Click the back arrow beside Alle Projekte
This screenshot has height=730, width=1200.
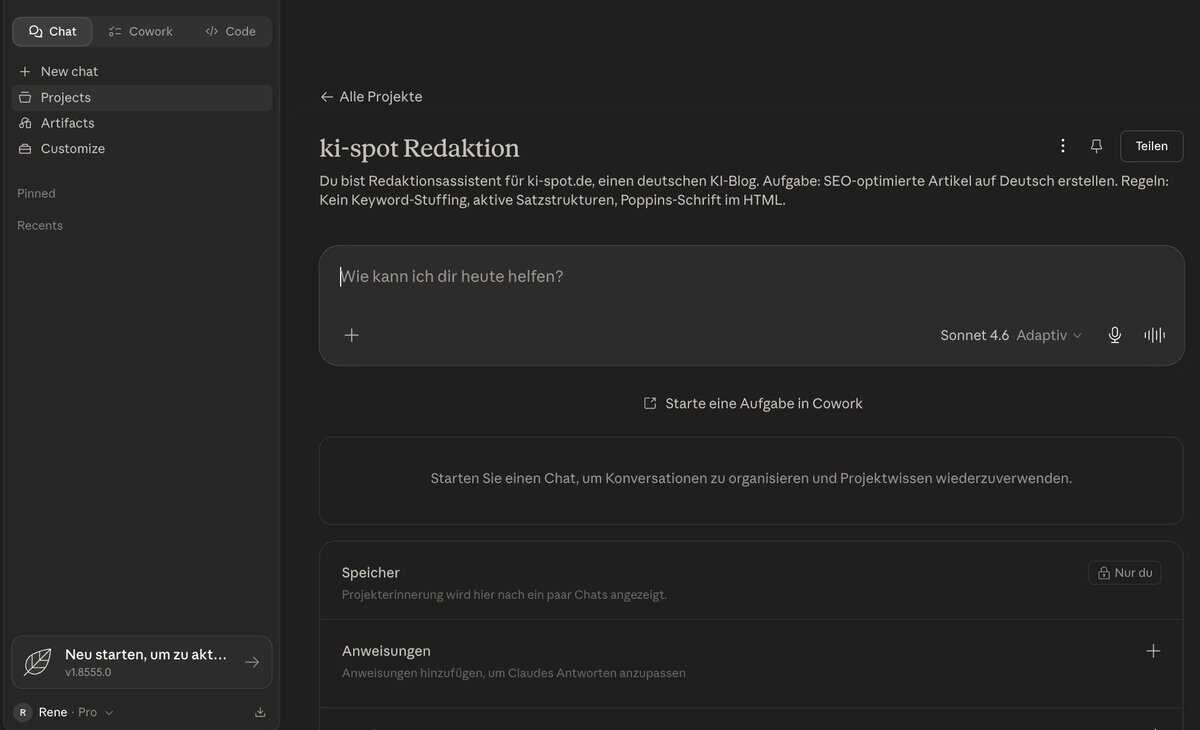pyautogui.click(x=326, y=97)
